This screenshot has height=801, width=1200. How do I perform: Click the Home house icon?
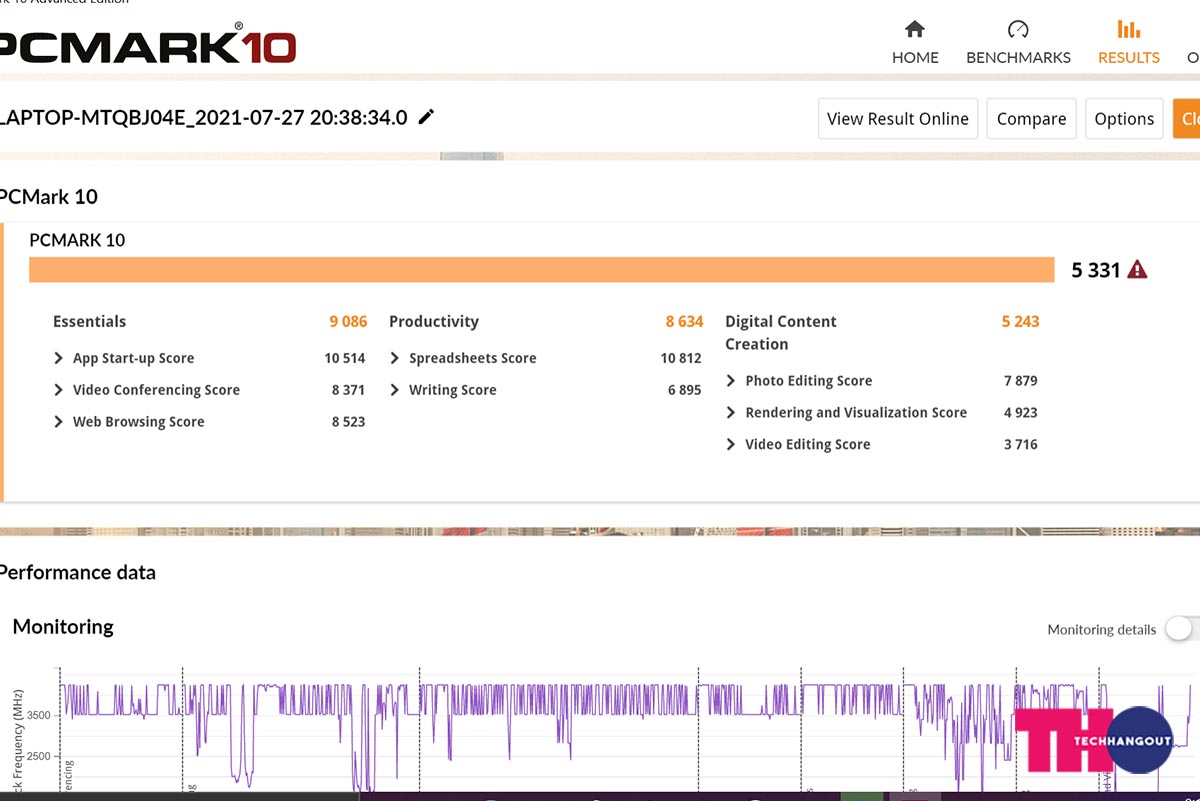pyautogui.click(x=914, y=29)
